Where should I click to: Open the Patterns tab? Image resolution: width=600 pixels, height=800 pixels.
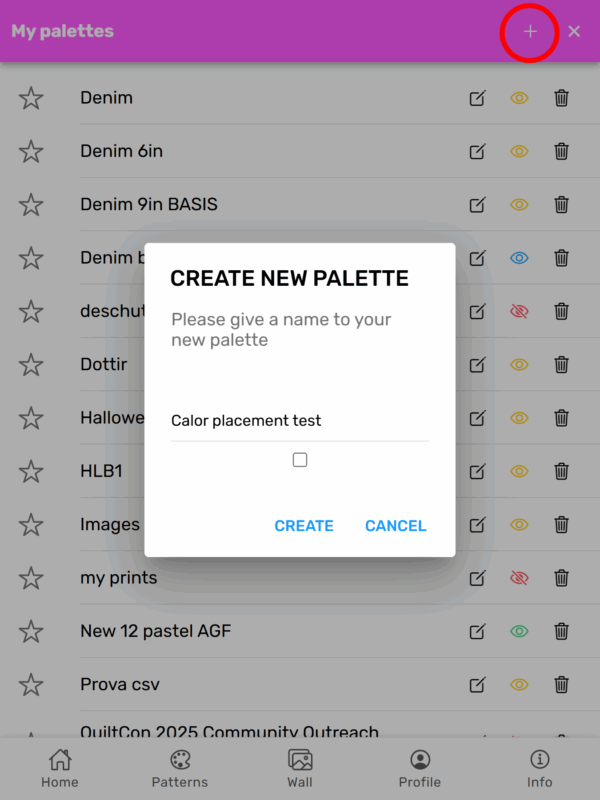[x=180, y=768]
